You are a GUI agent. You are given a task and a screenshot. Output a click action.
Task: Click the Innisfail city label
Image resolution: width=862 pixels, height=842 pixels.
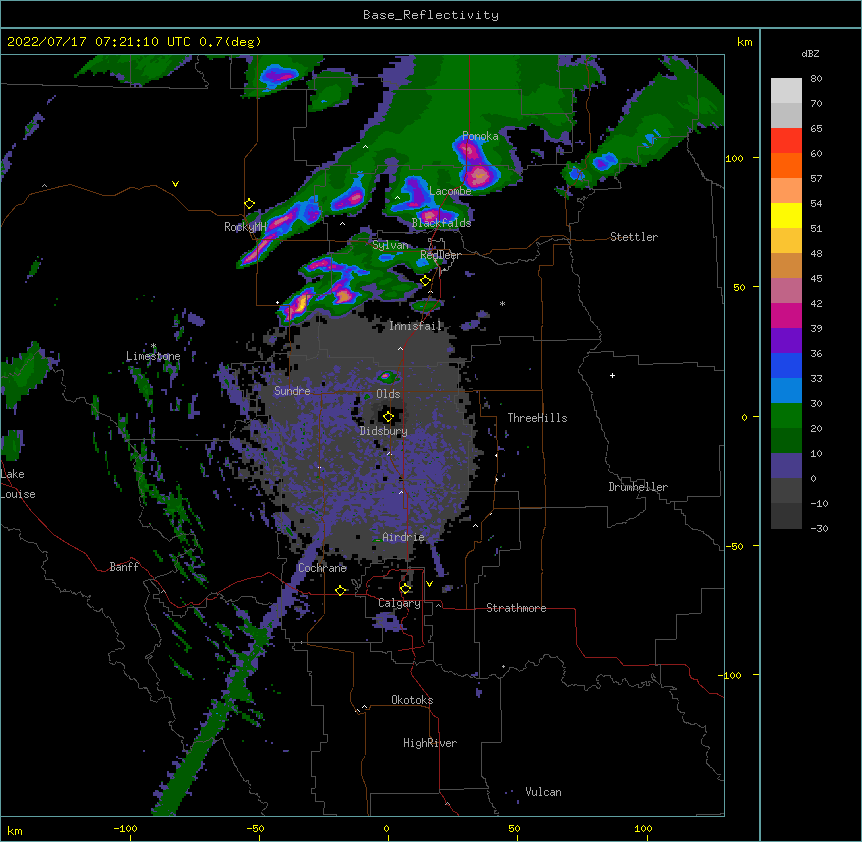(x=415, y=326)
